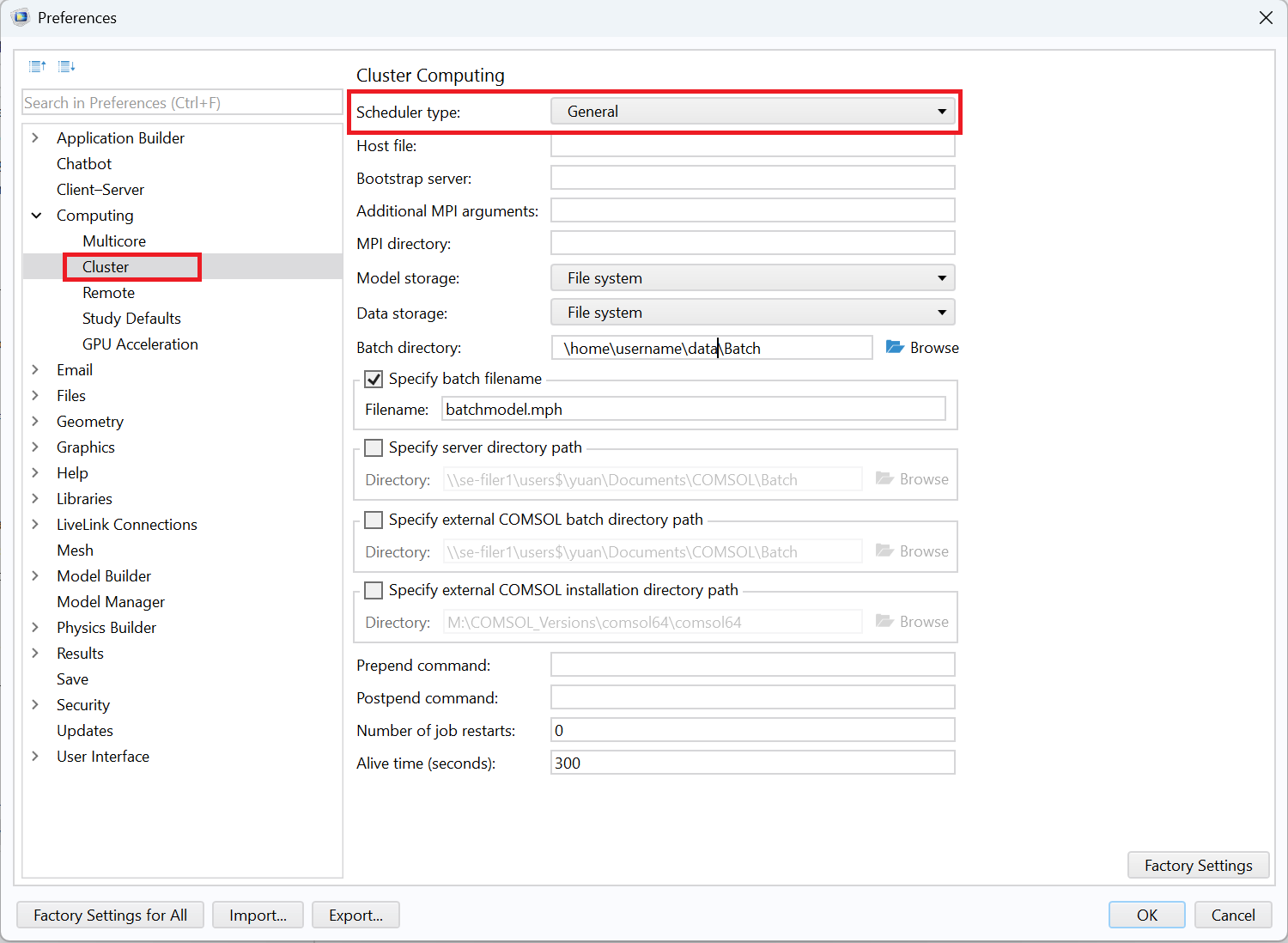The width and height of the screenshot is (1288, 943).
Task: Enable Specify server directory path
Action: (x=373, y=447)
